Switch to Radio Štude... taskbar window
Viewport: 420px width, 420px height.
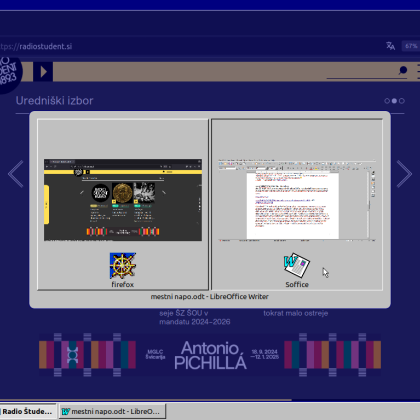(28, 412)
